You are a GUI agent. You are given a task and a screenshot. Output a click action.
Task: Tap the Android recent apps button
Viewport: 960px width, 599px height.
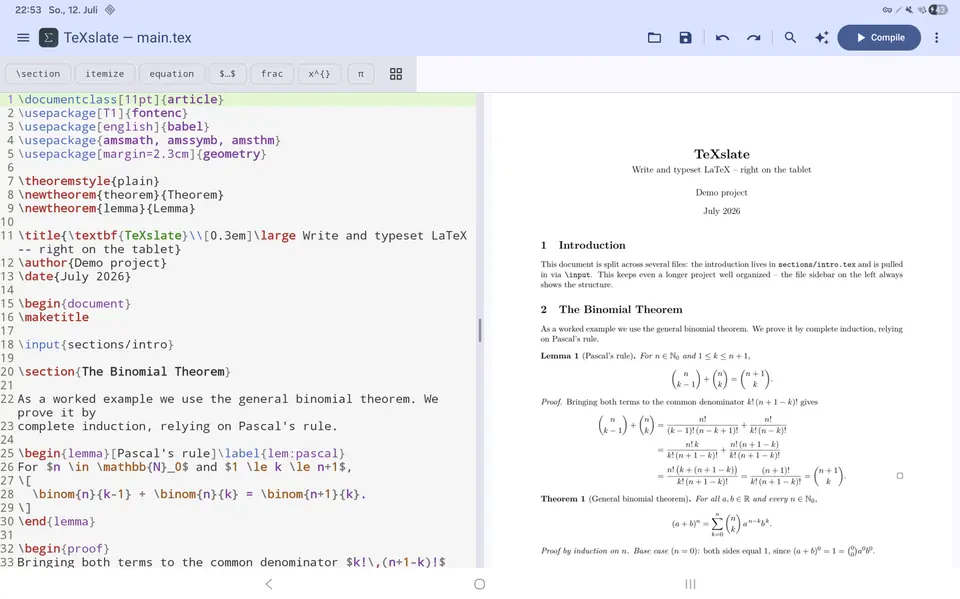690,584
